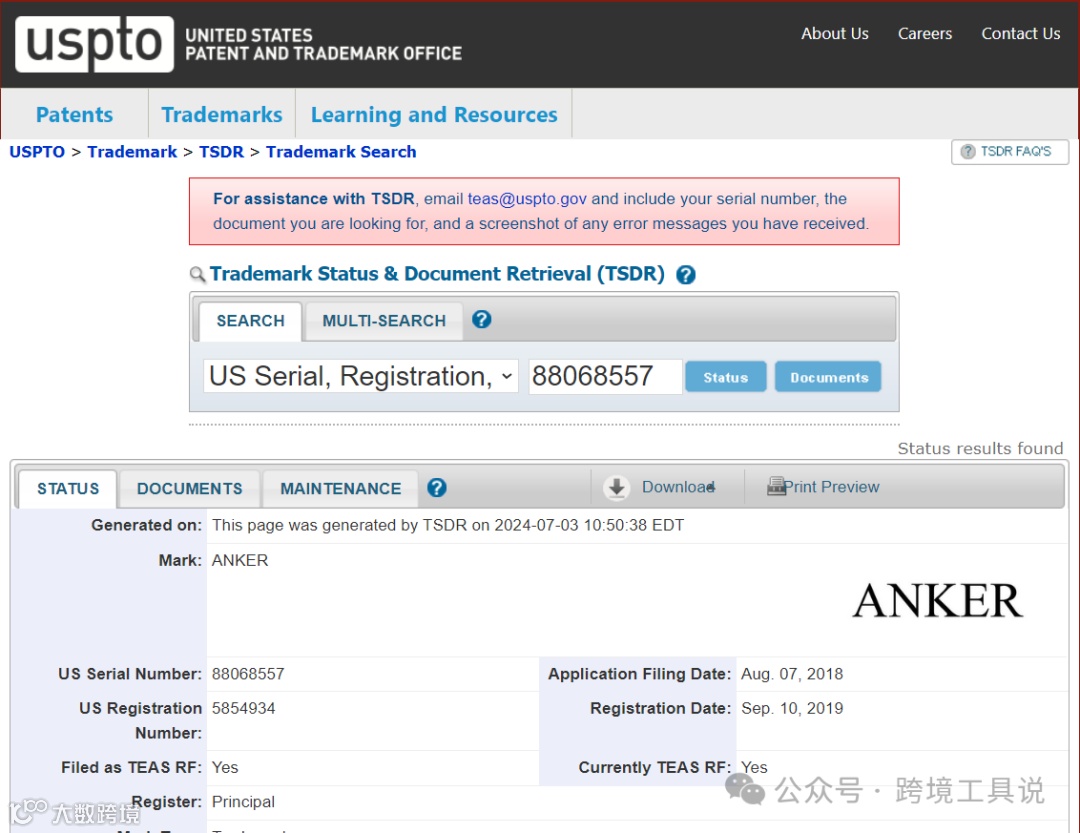Open the Careers link
1080x833 pixels.
(x=925, y=34)
